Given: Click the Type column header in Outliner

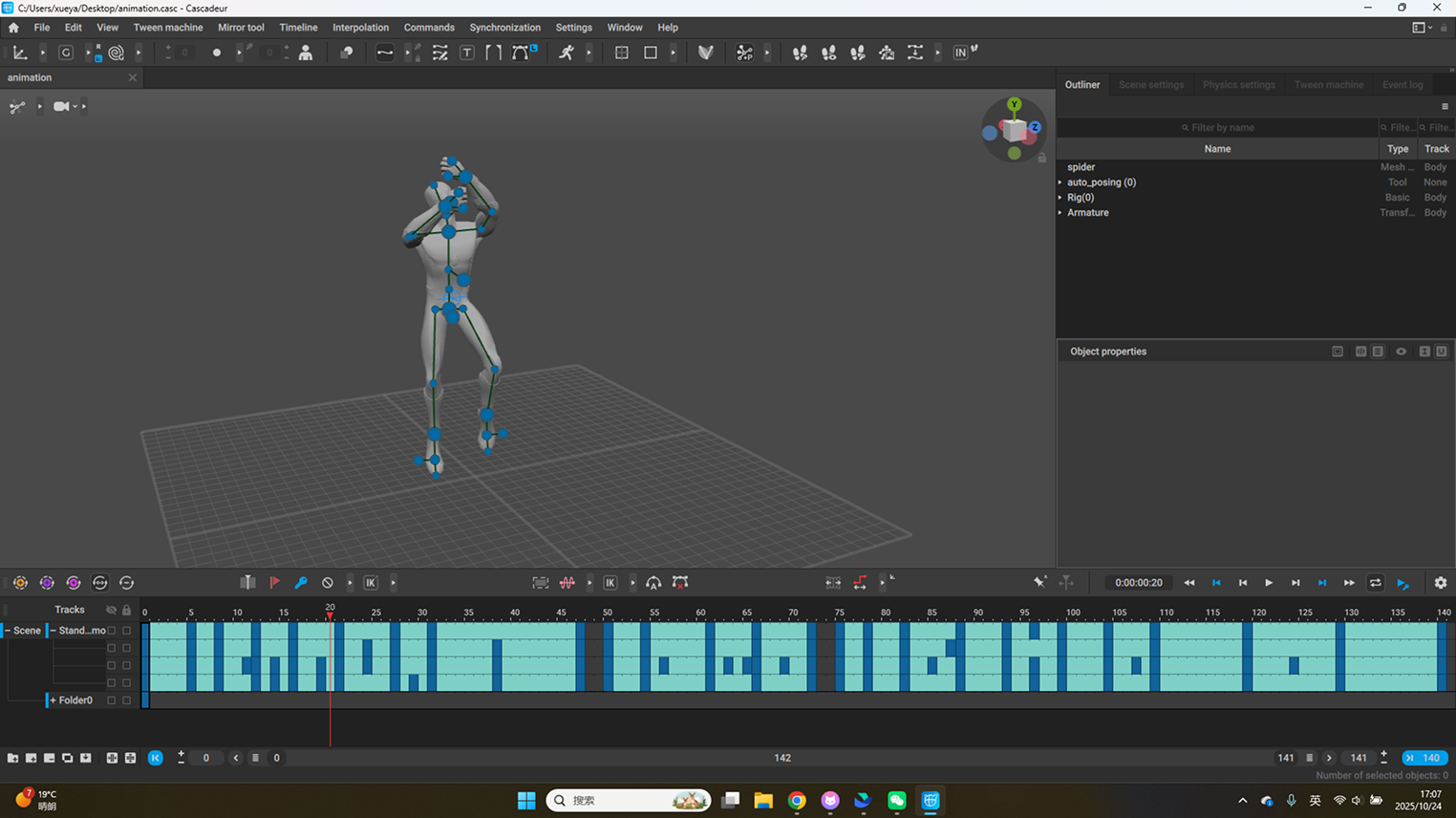Looking at the screenshot, I should (x=1397, y=149).
